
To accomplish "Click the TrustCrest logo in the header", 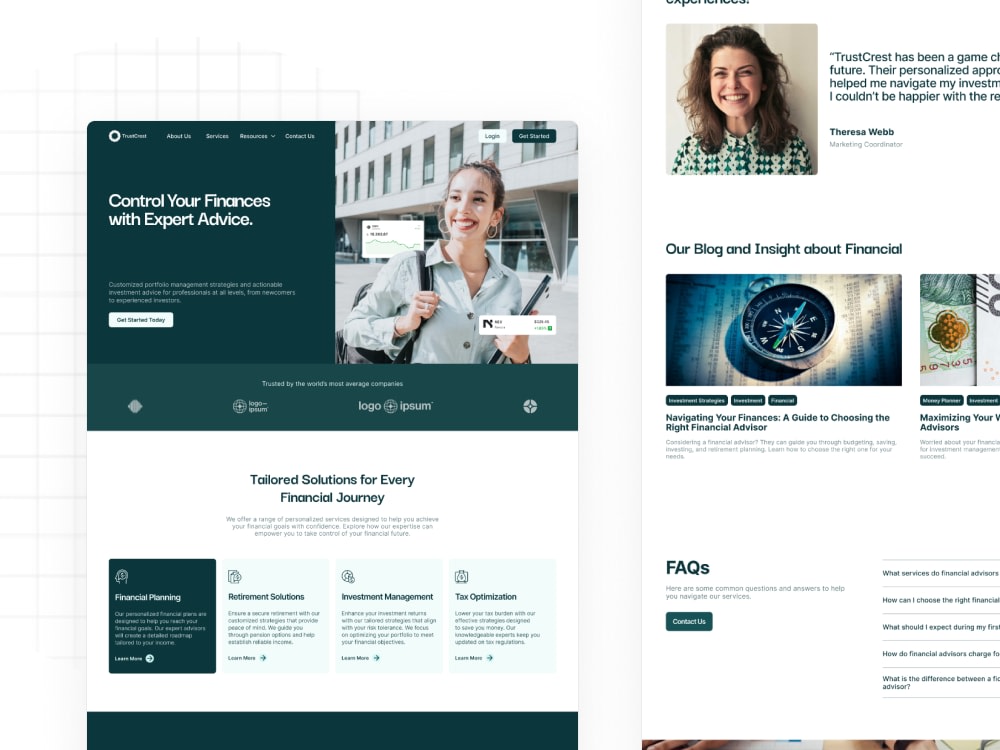I will coord(128,136).
